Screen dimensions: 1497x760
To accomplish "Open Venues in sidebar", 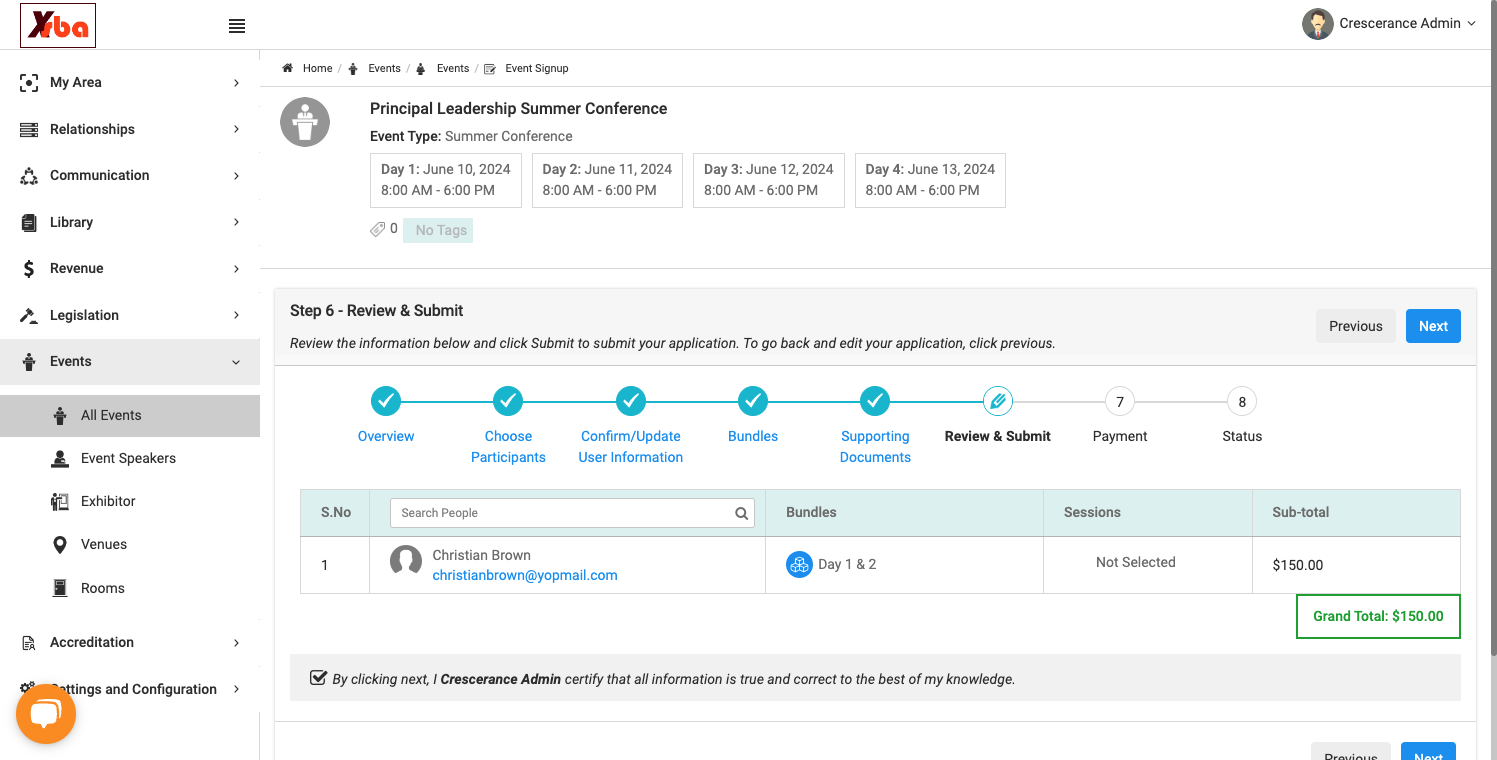I will tap(130, 544).
